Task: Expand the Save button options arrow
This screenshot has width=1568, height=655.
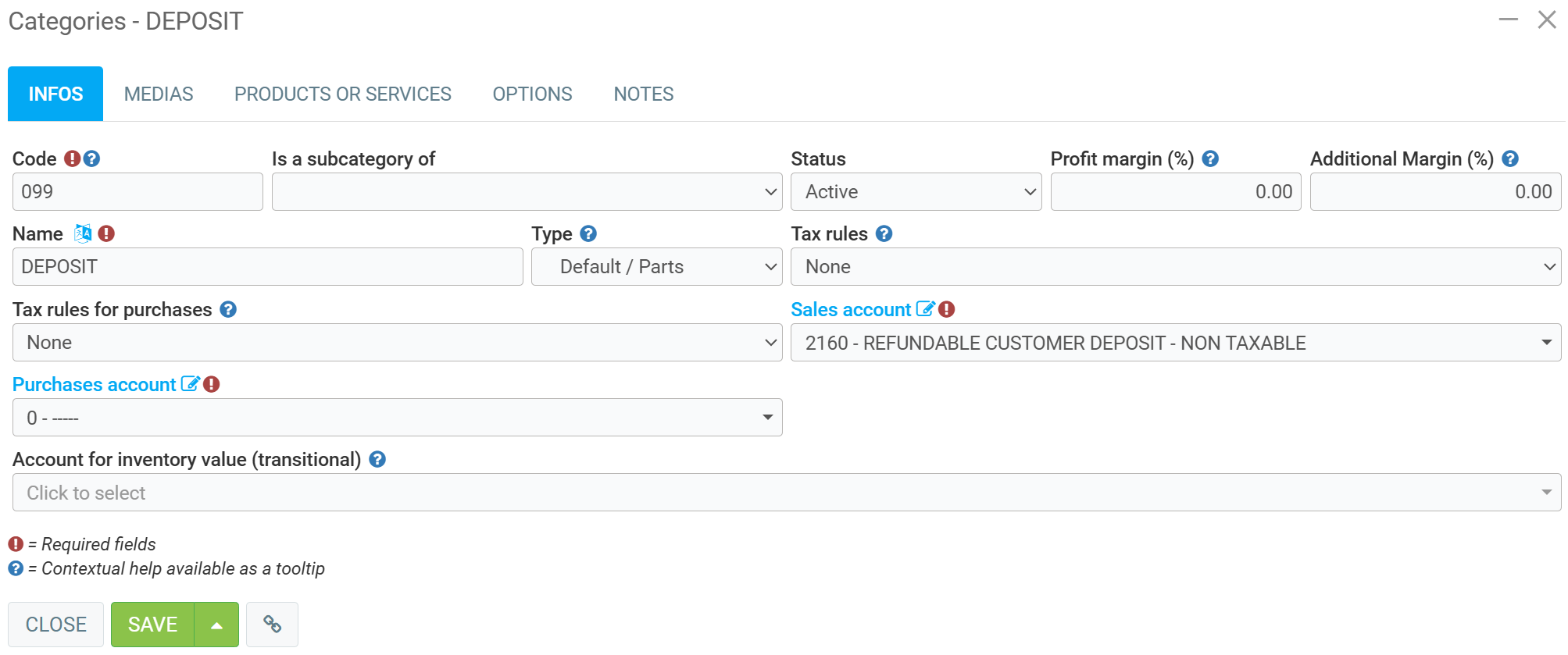Action: [216, 625]
